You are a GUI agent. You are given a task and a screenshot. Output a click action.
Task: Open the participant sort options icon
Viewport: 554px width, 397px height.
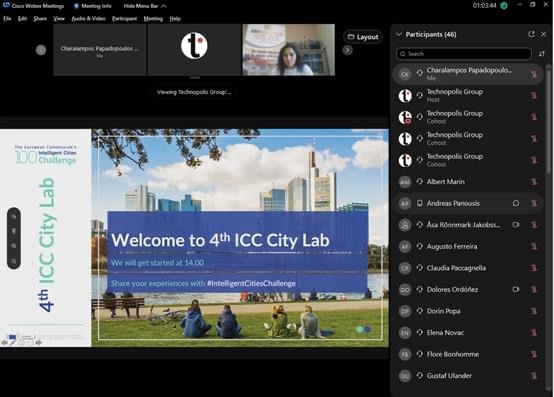point(542,54)
